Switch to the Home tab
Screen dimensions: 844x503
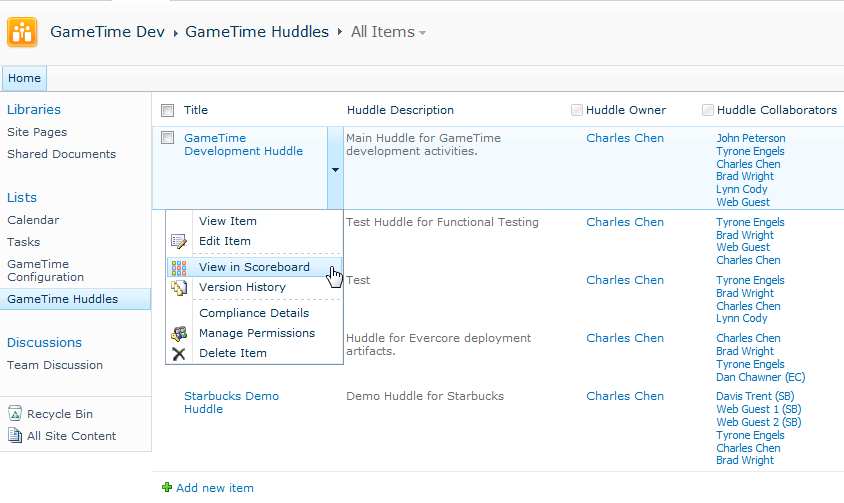click(x=24, y=78)
